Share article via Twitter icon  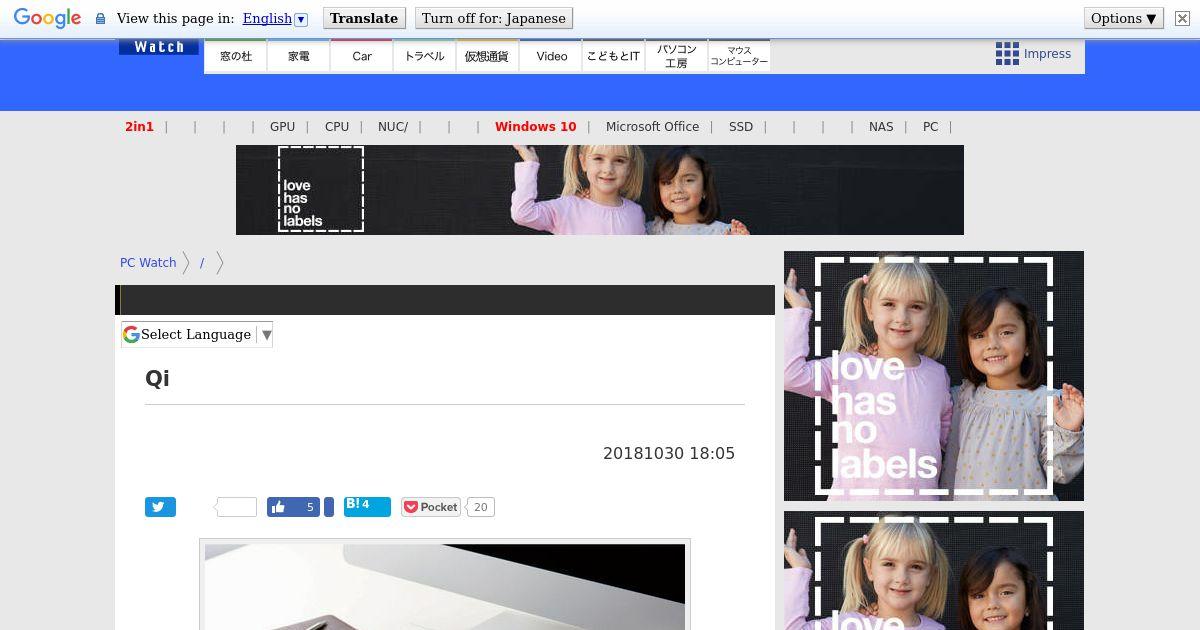tap(160, 507)
